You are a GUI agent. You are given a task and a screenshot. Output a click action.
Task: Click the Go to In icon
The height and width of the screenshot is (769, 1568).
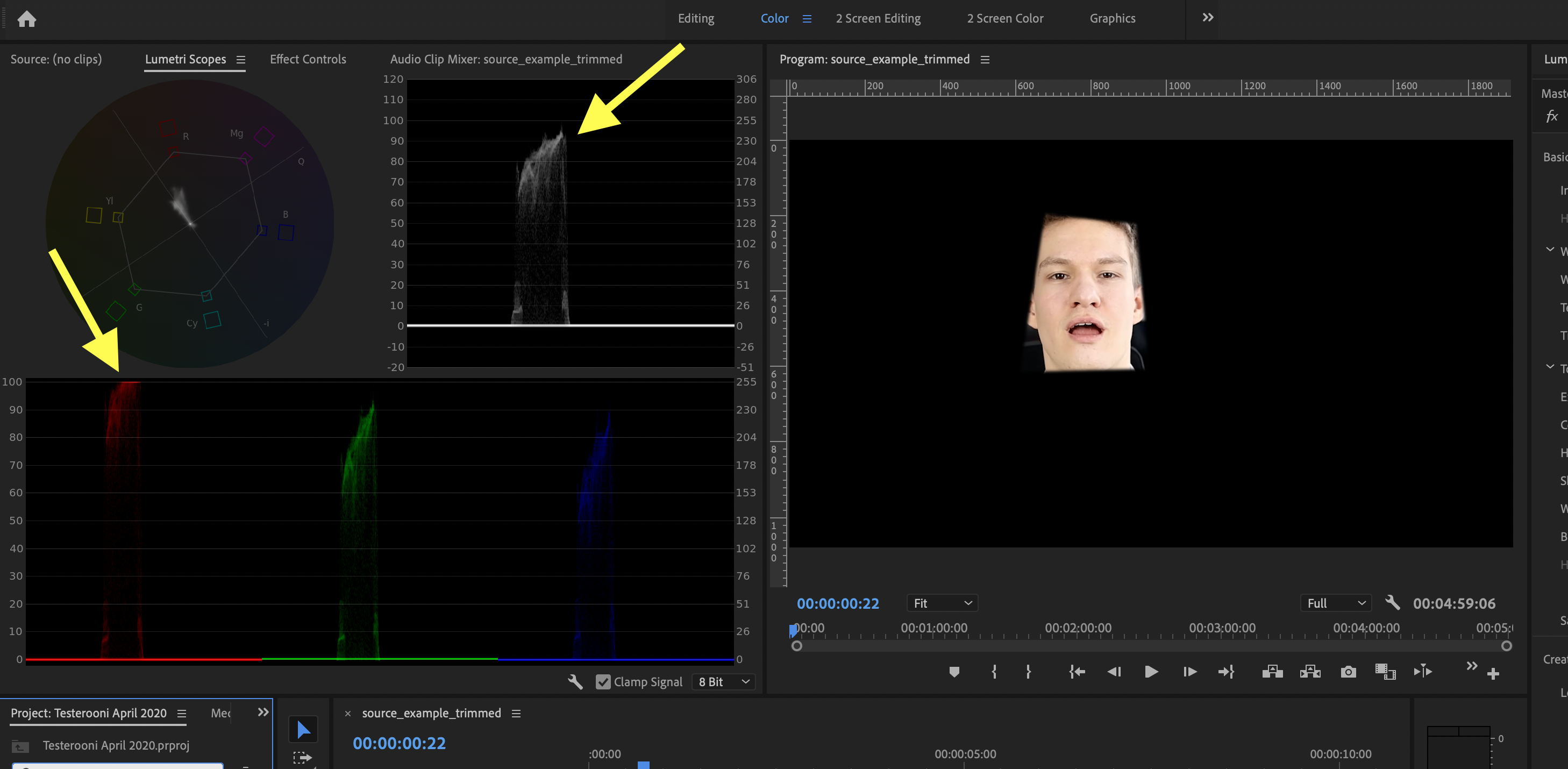tap(1077, 672)
